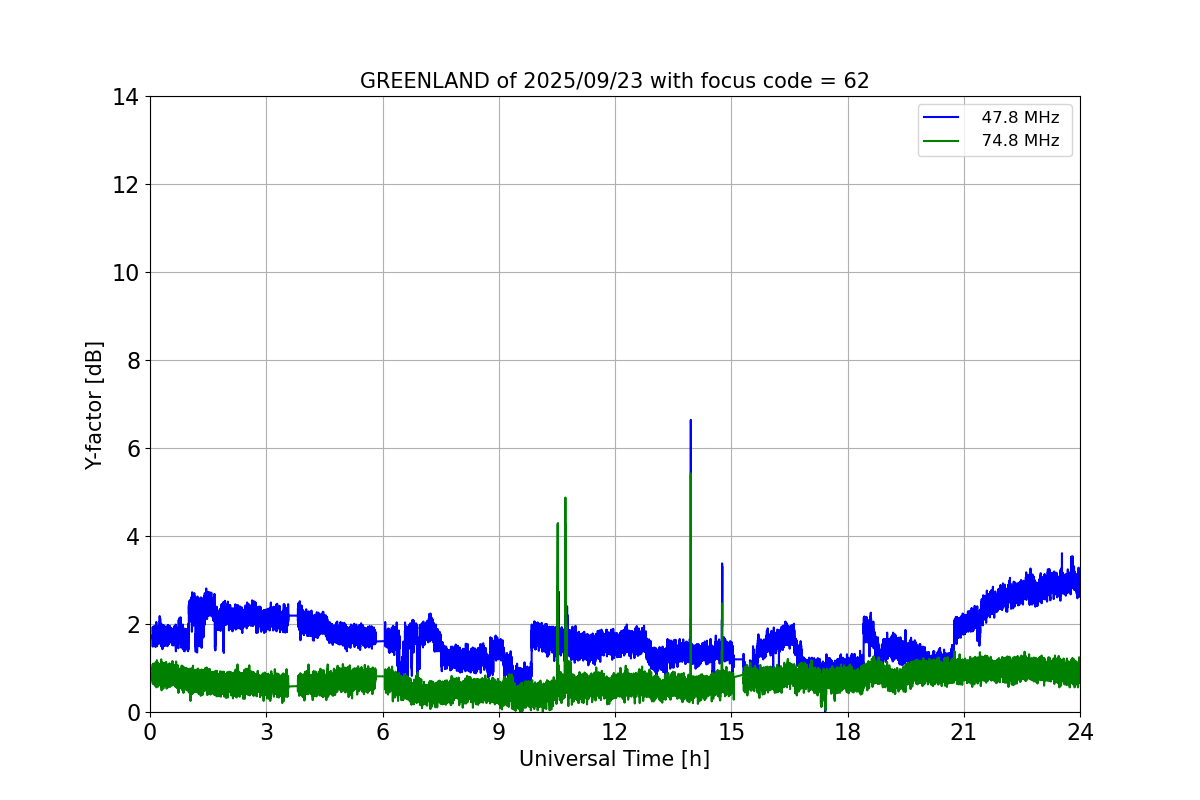Click the green spike peak near 10.7 h

coord(565,499)
